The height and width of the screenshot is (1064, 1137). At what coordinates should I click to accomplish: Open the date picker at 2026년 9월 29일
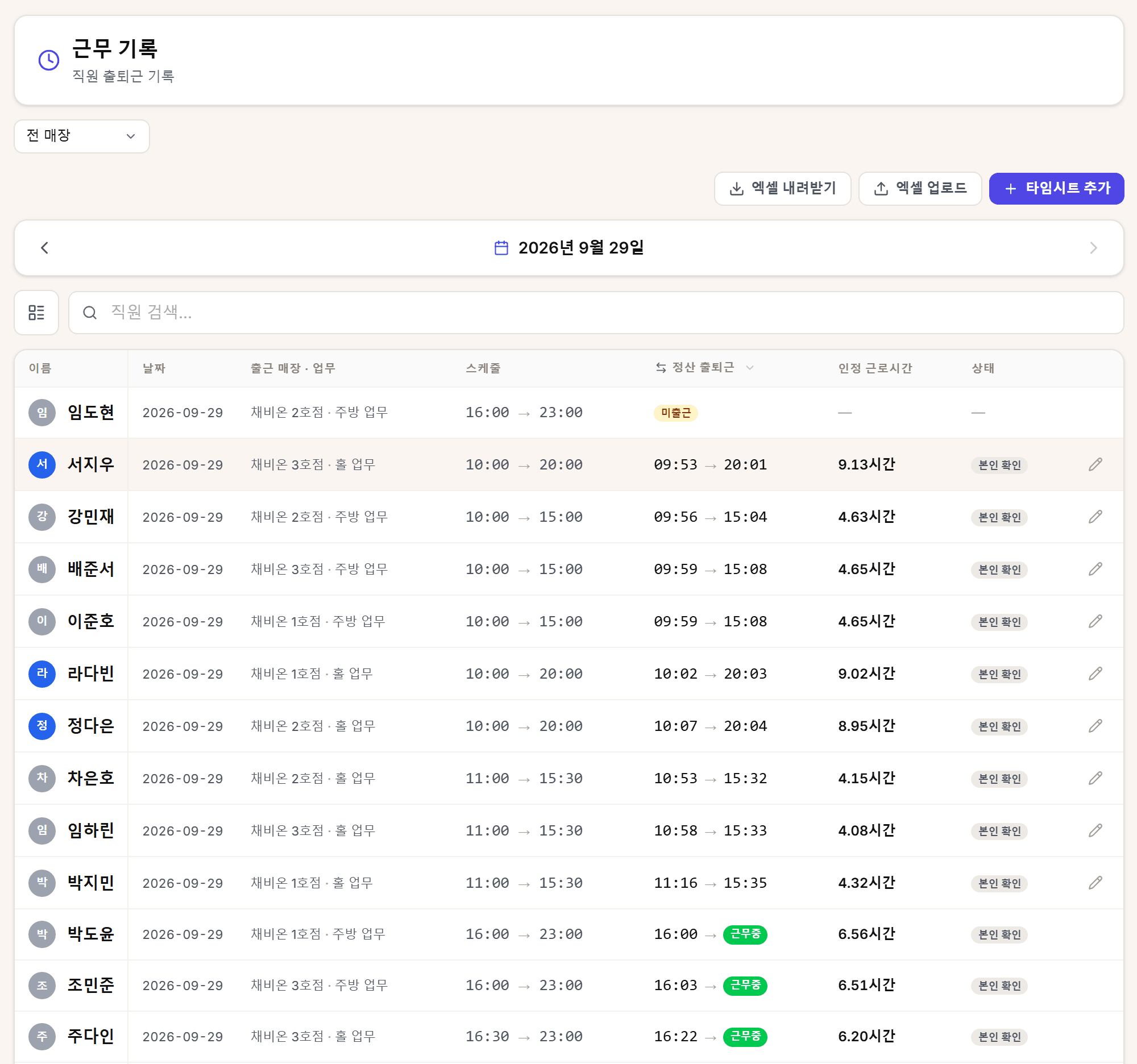pos(569,248)
